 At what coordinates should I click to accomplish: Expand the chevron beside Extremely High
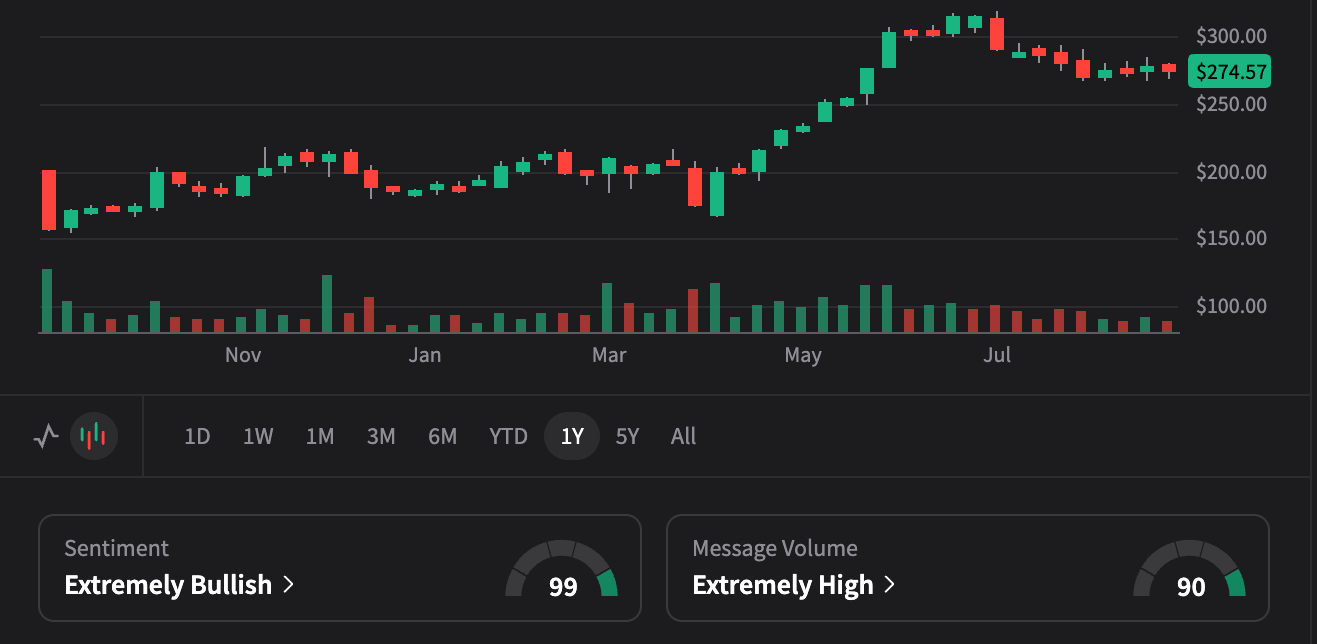pos(889,585)
